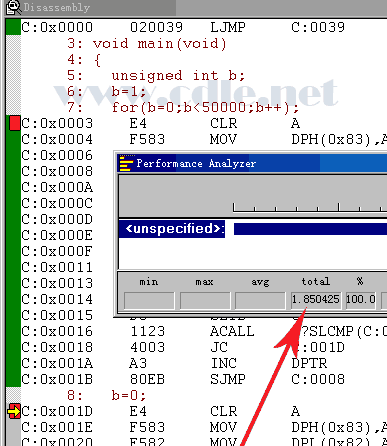Viewport: 387px width, 446px height.
Task: Click the Performance Analyzer title bar icon
Action: pos(126,163)
